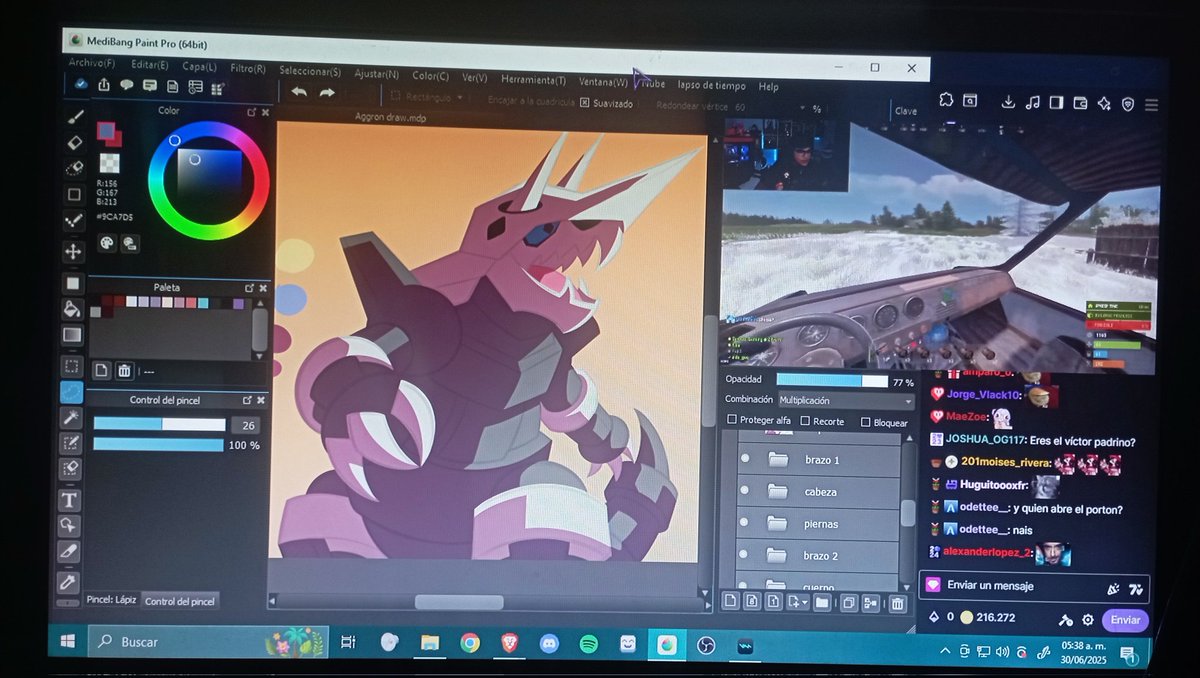
Task: Hide the piernas layer folder
Action: coord(743,523)
